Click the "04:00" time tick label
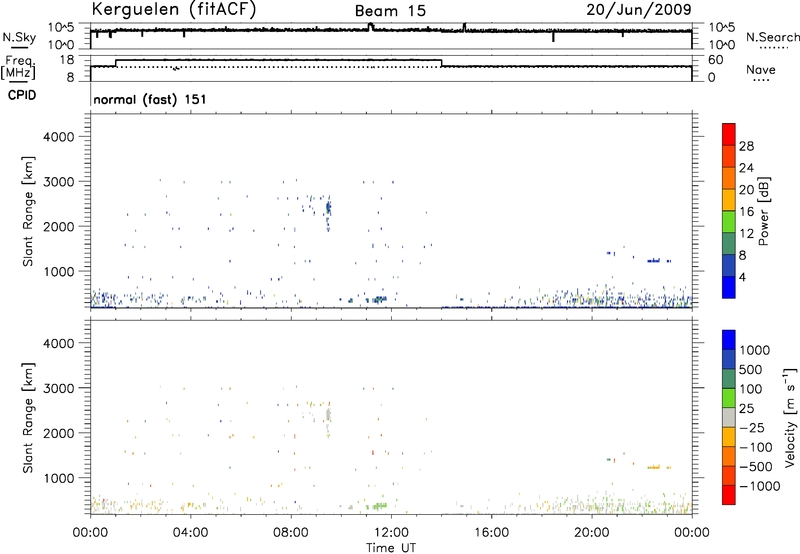Image resolution: width=800 pixels, height=554 pixels. point(190,533)
